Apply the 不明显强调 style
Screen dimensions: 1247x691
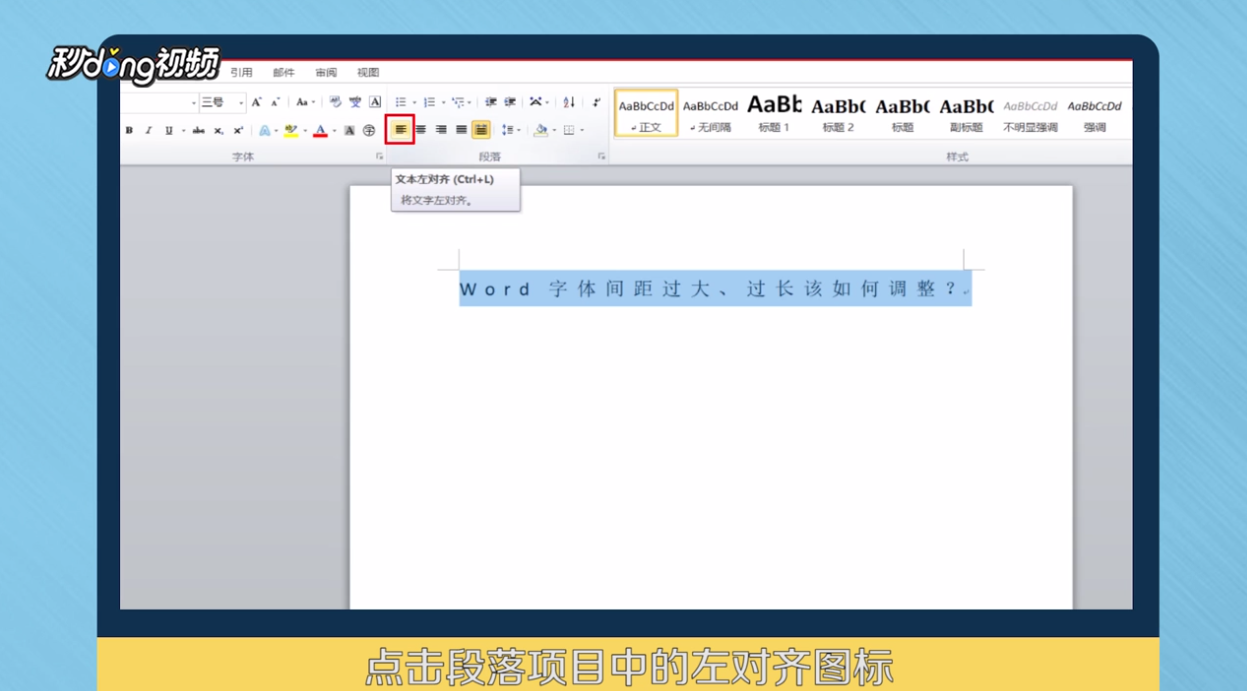(1030, 113)
